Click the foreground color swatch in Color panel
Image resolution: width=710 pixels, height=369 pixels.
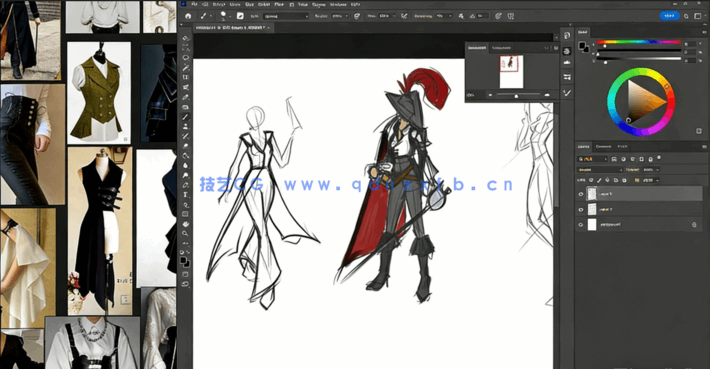tap(582, 45)
